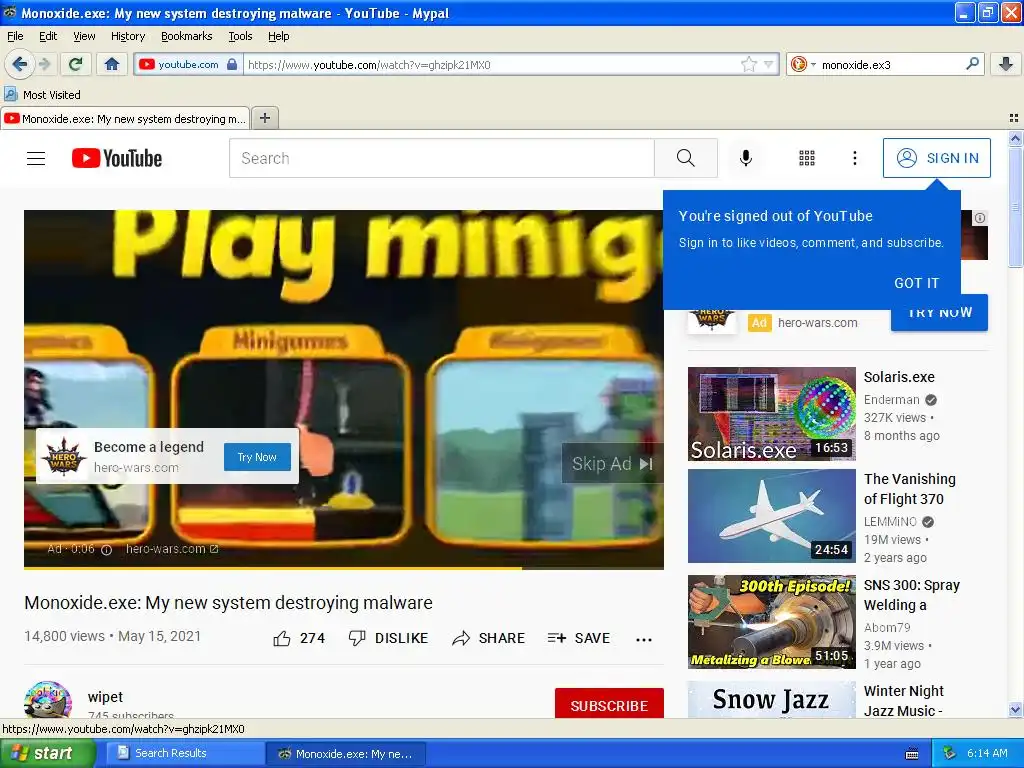Dismiss the popup with GOT IT
This screenshot has width=1024, height=768.
coord(916,283)
